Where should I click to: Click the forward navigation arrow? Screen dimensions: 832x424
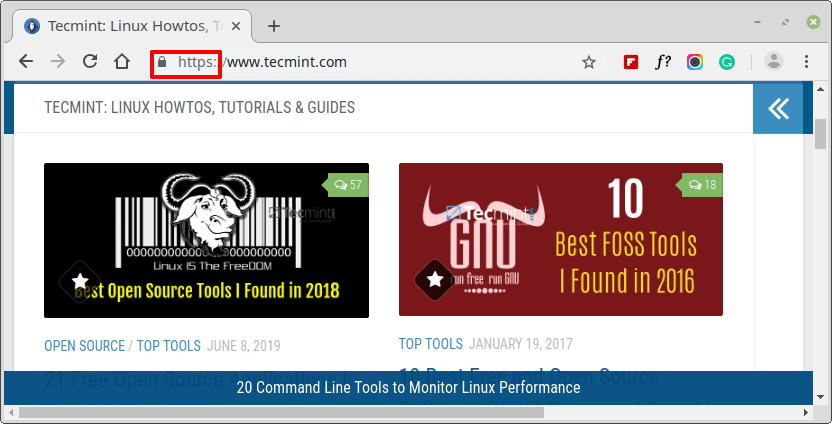click(58, 62)
